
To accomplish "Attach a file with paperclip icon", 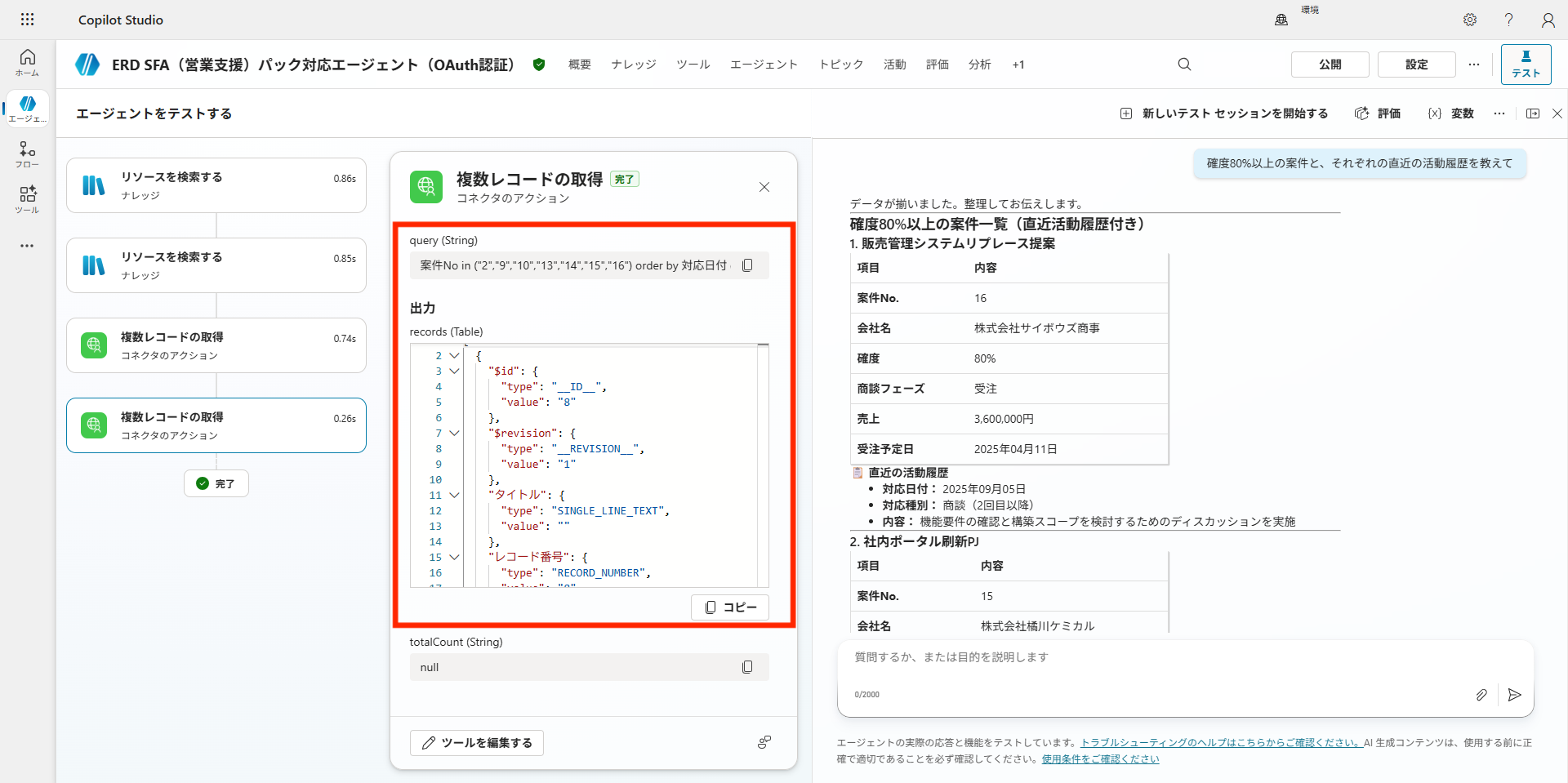I will (x=1481, y=695).
